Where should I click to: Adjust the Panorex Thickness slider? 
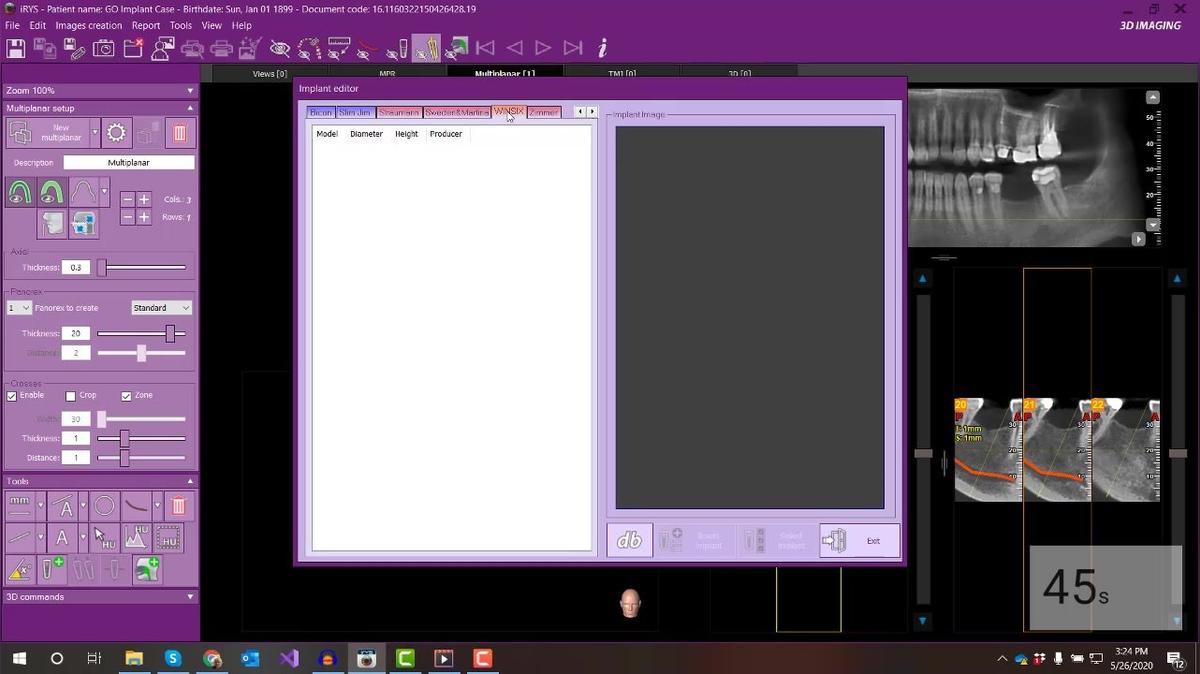click(141, 333)
